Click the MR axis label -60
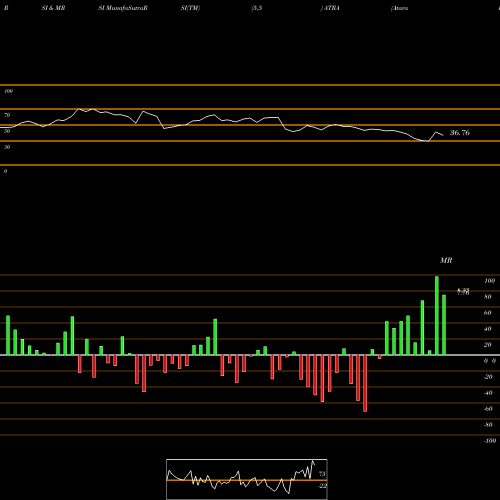 tap(488, 409)
